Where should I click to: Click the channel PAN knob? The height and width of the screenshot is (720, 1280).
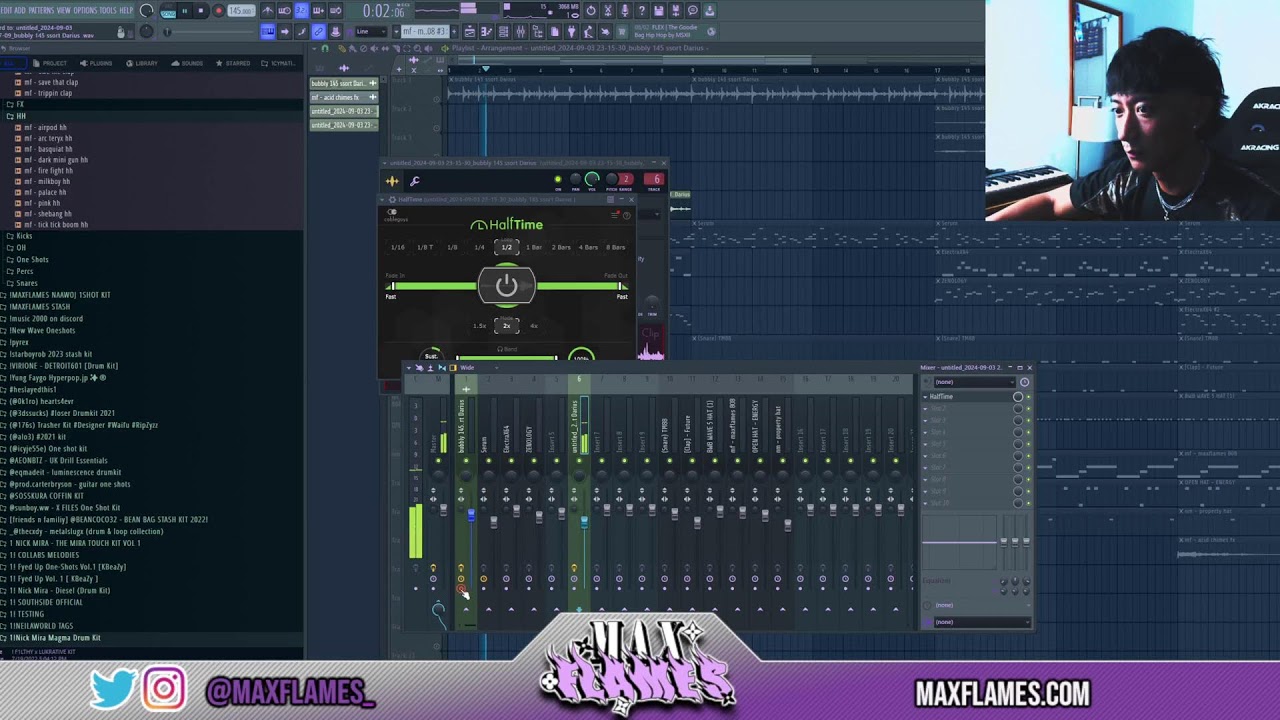pyautogui.click(x=575, y=180)
